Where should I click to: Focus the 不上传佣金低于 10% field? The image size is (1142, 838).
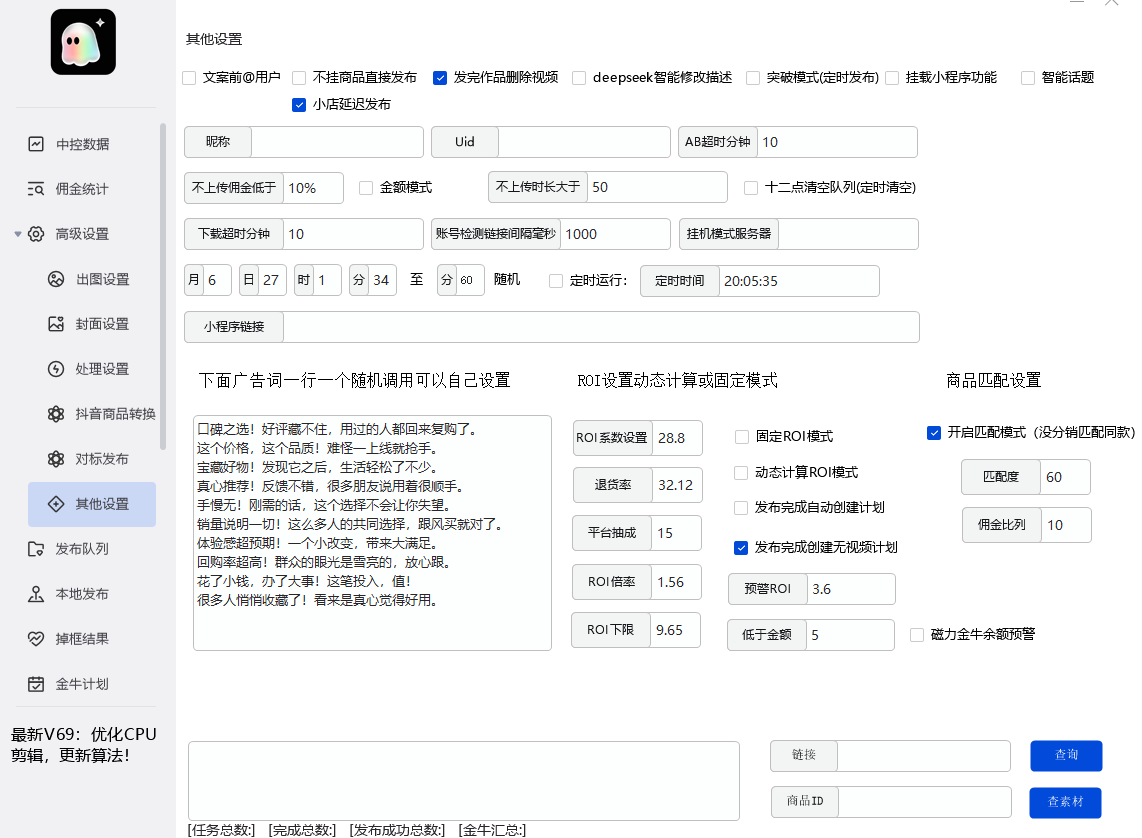click(313, 188)
